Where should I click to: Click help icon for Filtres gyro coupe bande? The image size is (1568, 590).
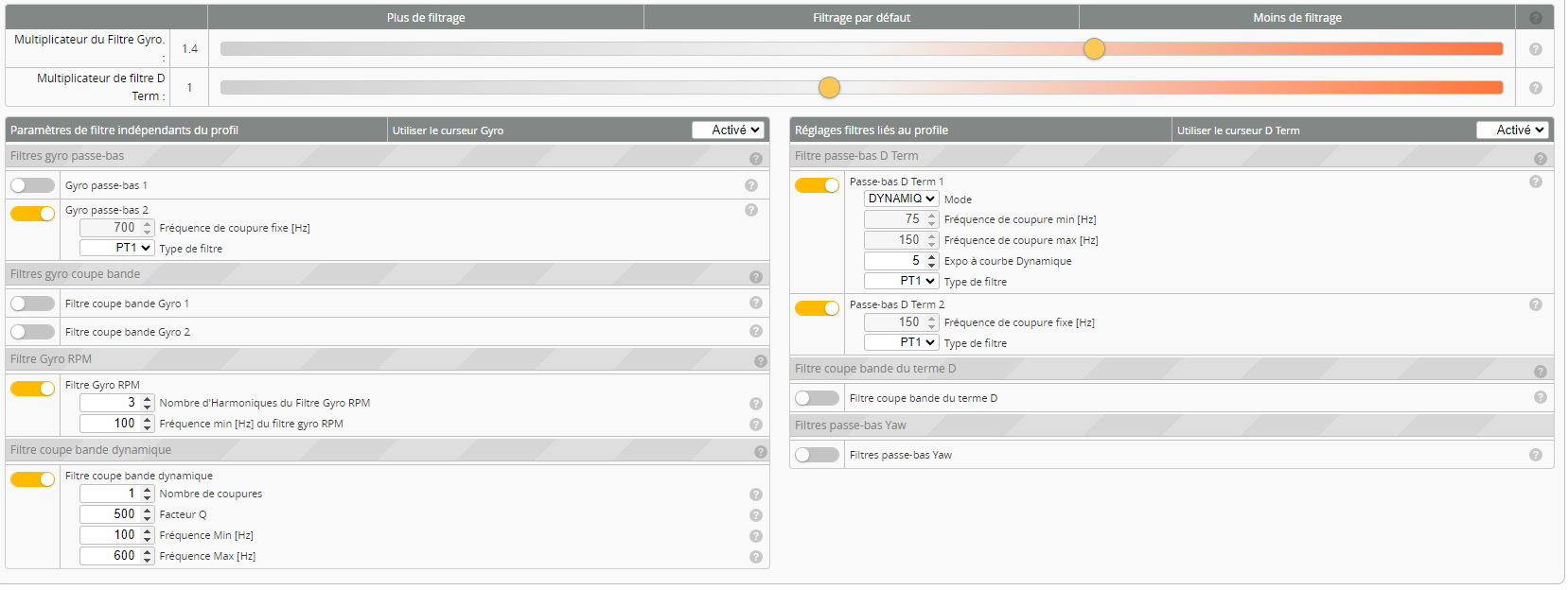tap(755, 277)
